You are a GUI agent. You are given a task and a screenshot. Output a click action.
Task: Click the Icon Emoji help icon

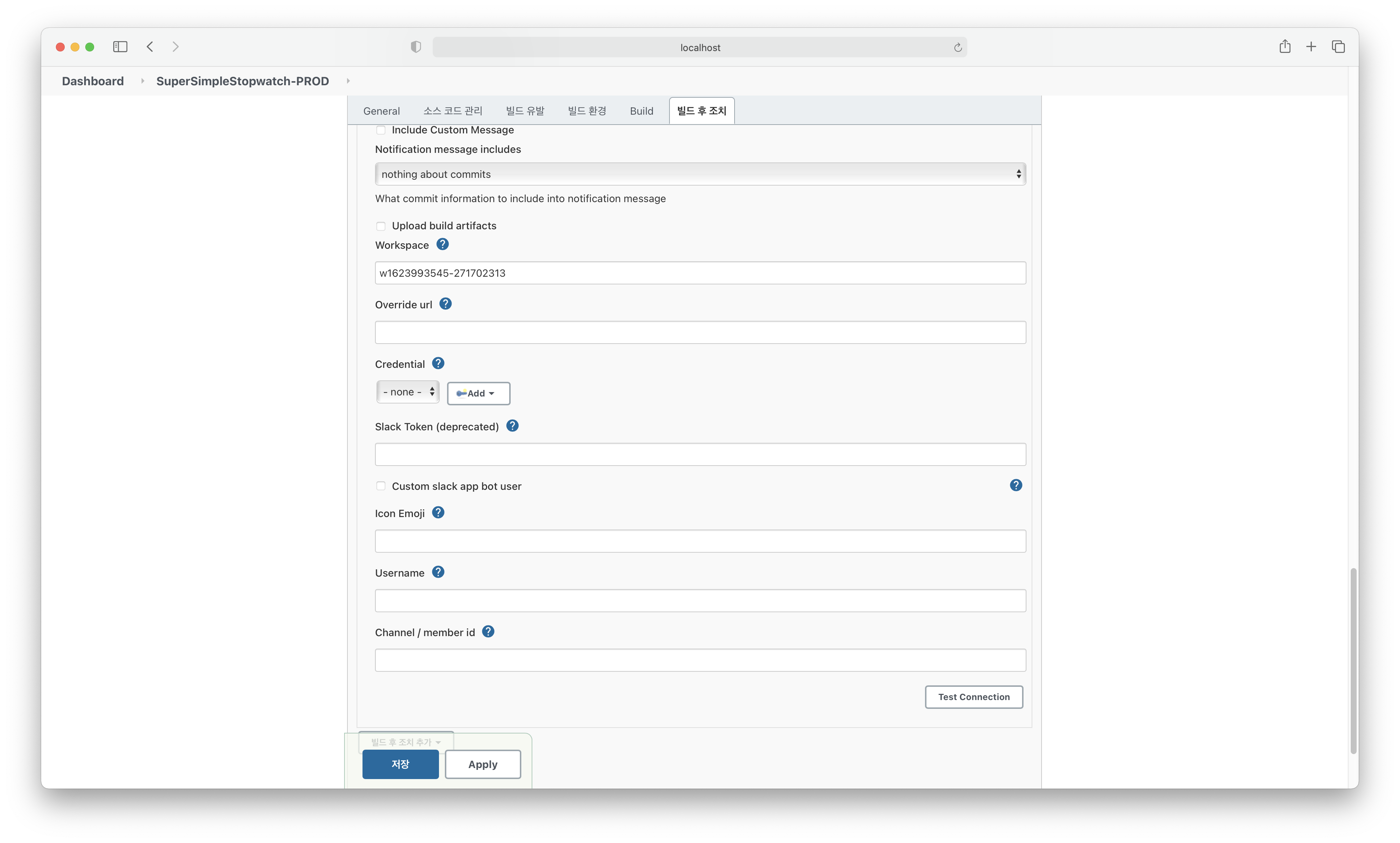click(438, 512)
